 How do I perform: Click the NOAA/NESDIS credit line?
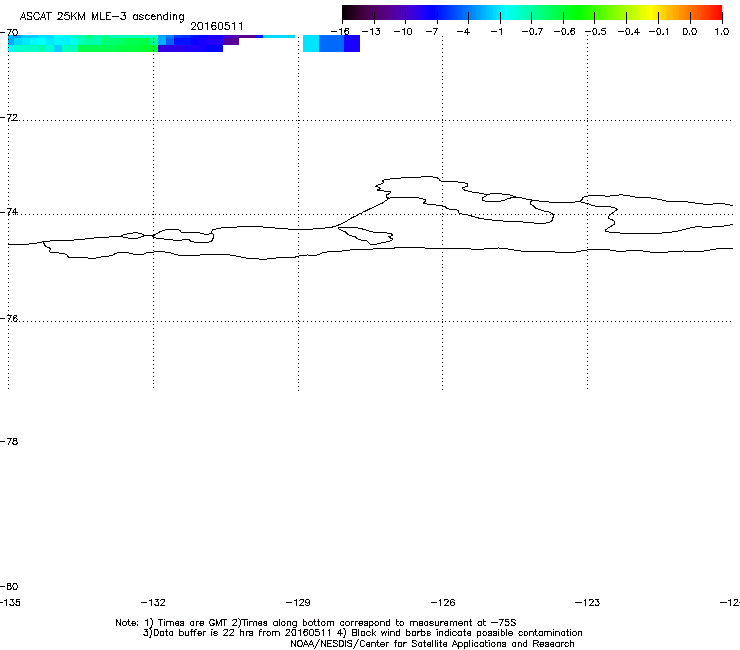point(432,643)
